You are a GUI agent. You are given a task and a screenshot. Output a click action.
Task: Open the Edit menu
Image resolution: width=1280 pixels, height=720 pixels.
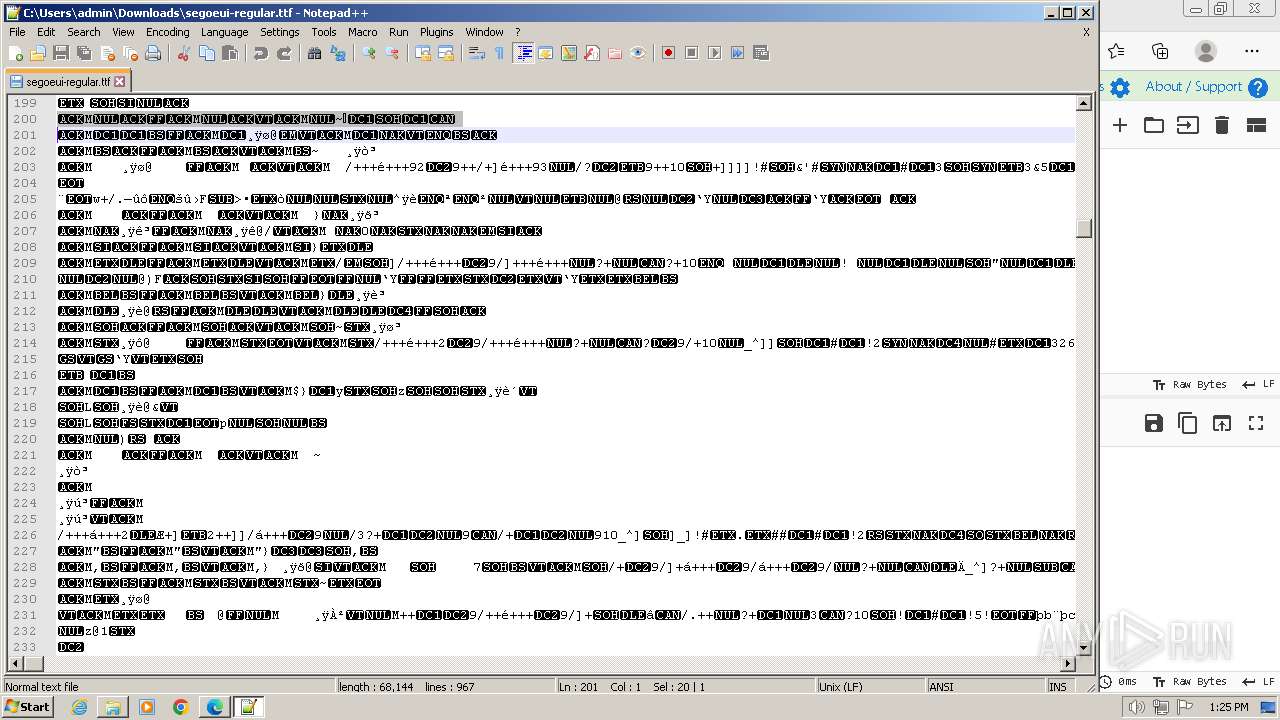47,32
